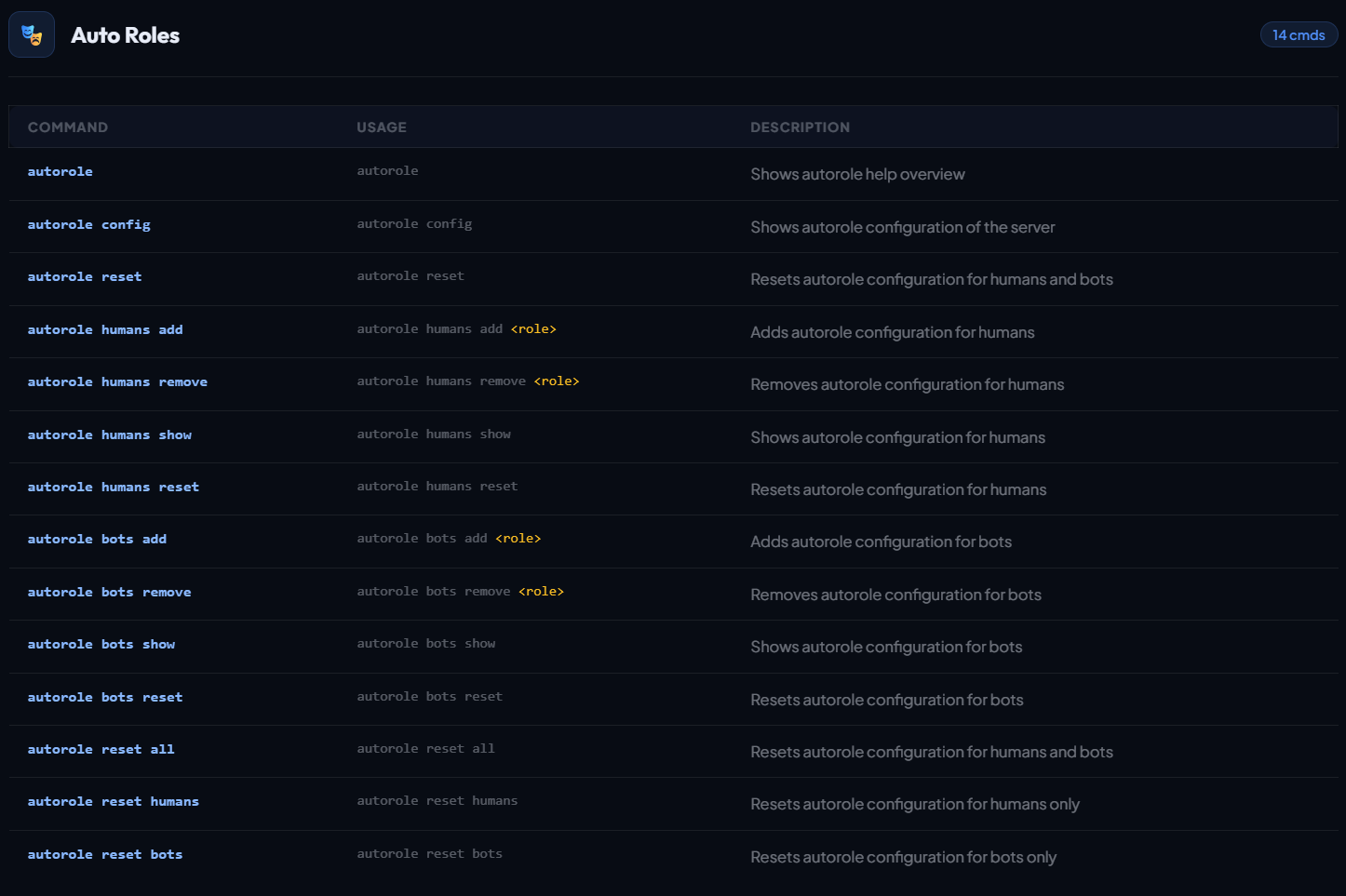
Task: Select the autorole reset bots command
Action: click(x=105, y=855)
